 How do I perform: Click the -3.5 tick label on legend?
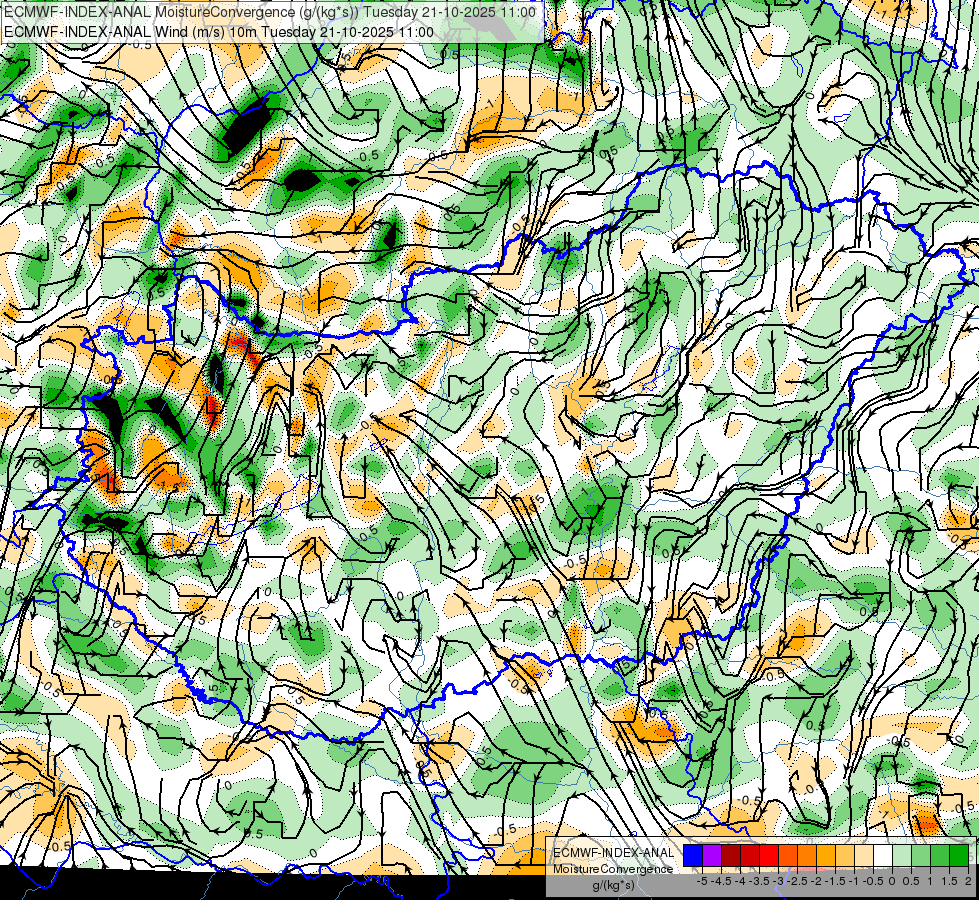coord(759,881)
